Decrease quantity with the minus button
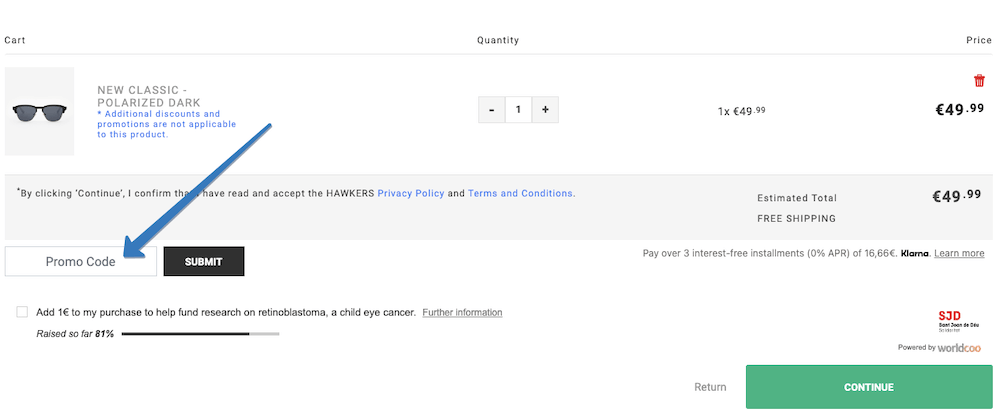Screen dimensions: 1000x420 click(x=491, y=110)
